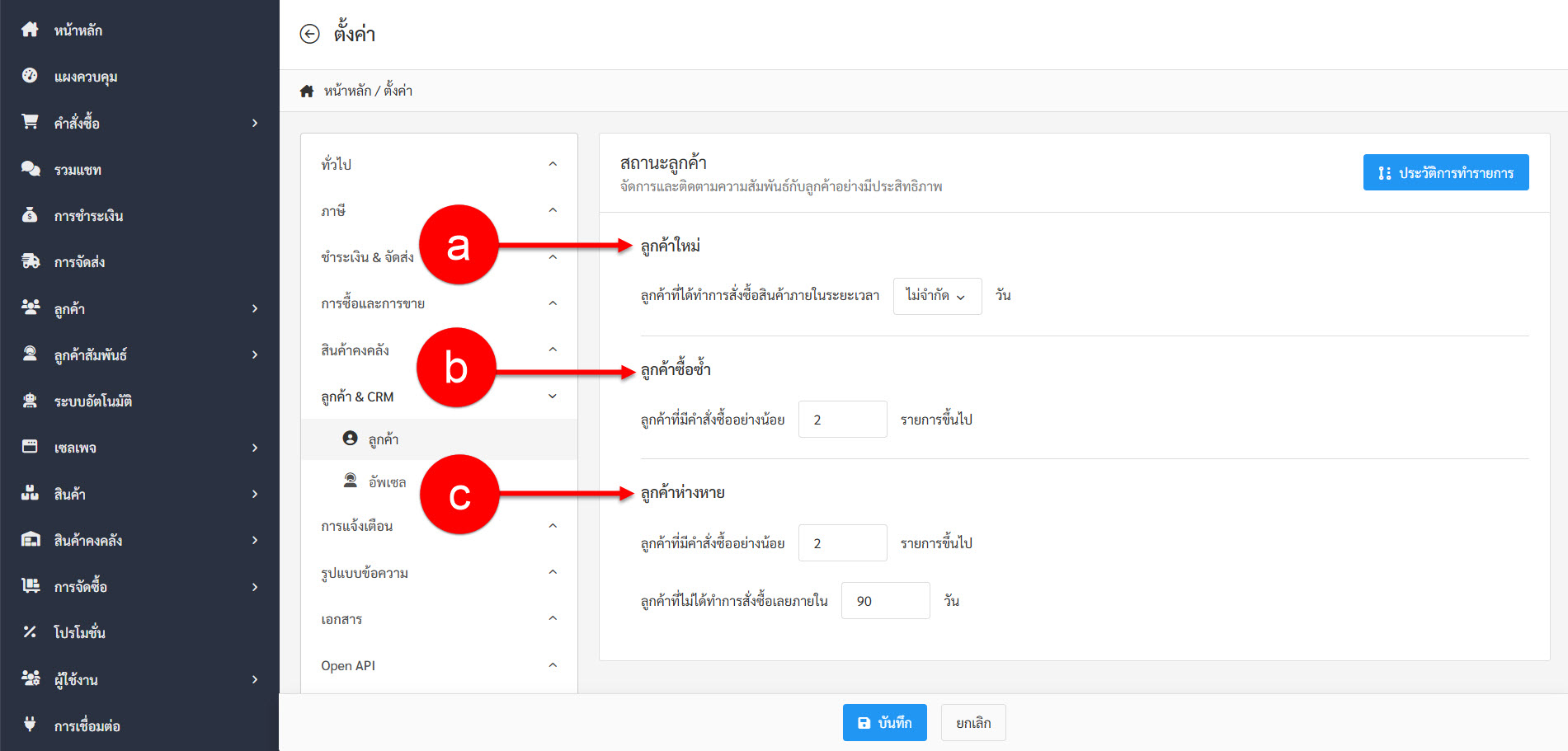Click the 90 days input field

(x=885, y=601)
